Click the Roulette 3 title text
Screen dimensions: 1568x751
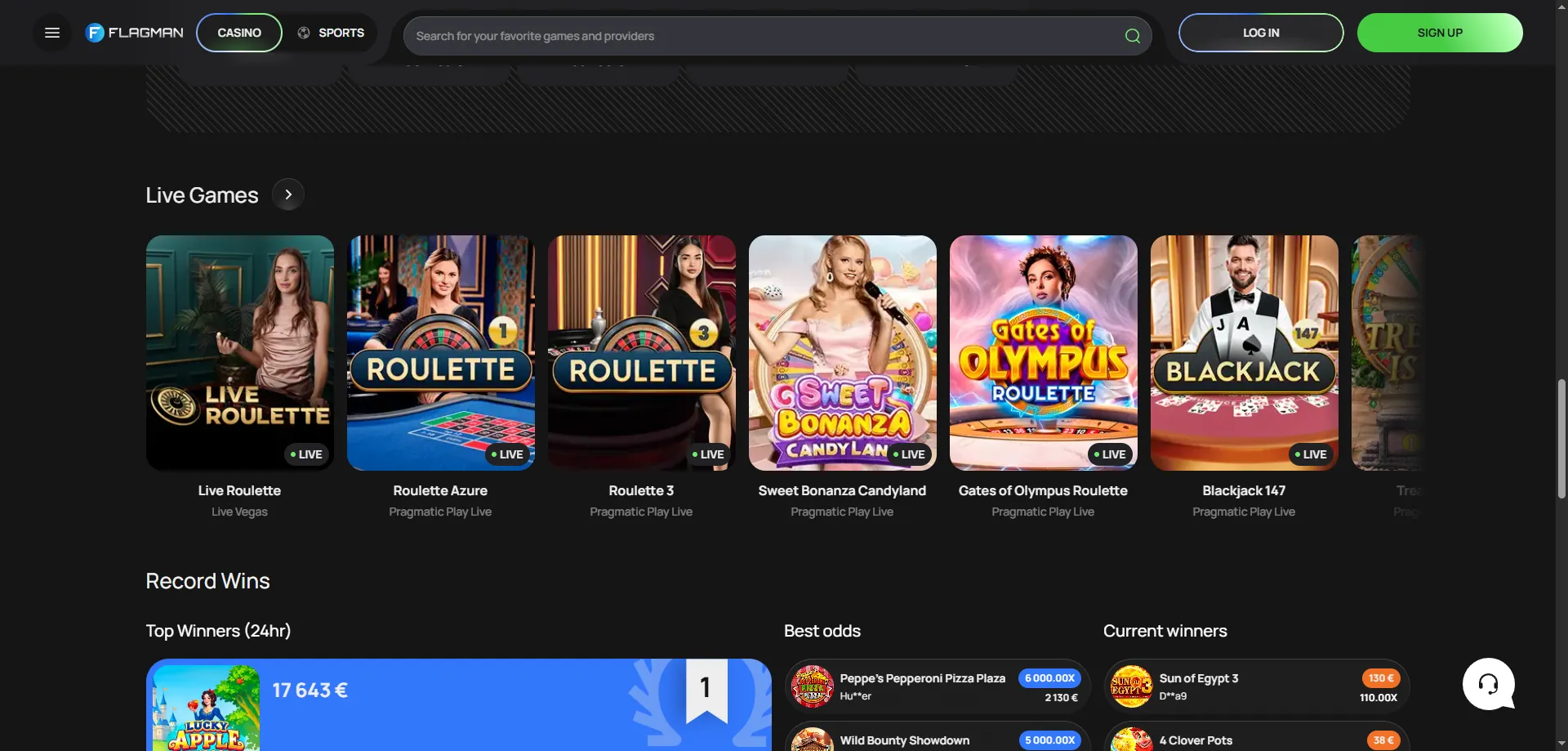(x=641, y=490)
